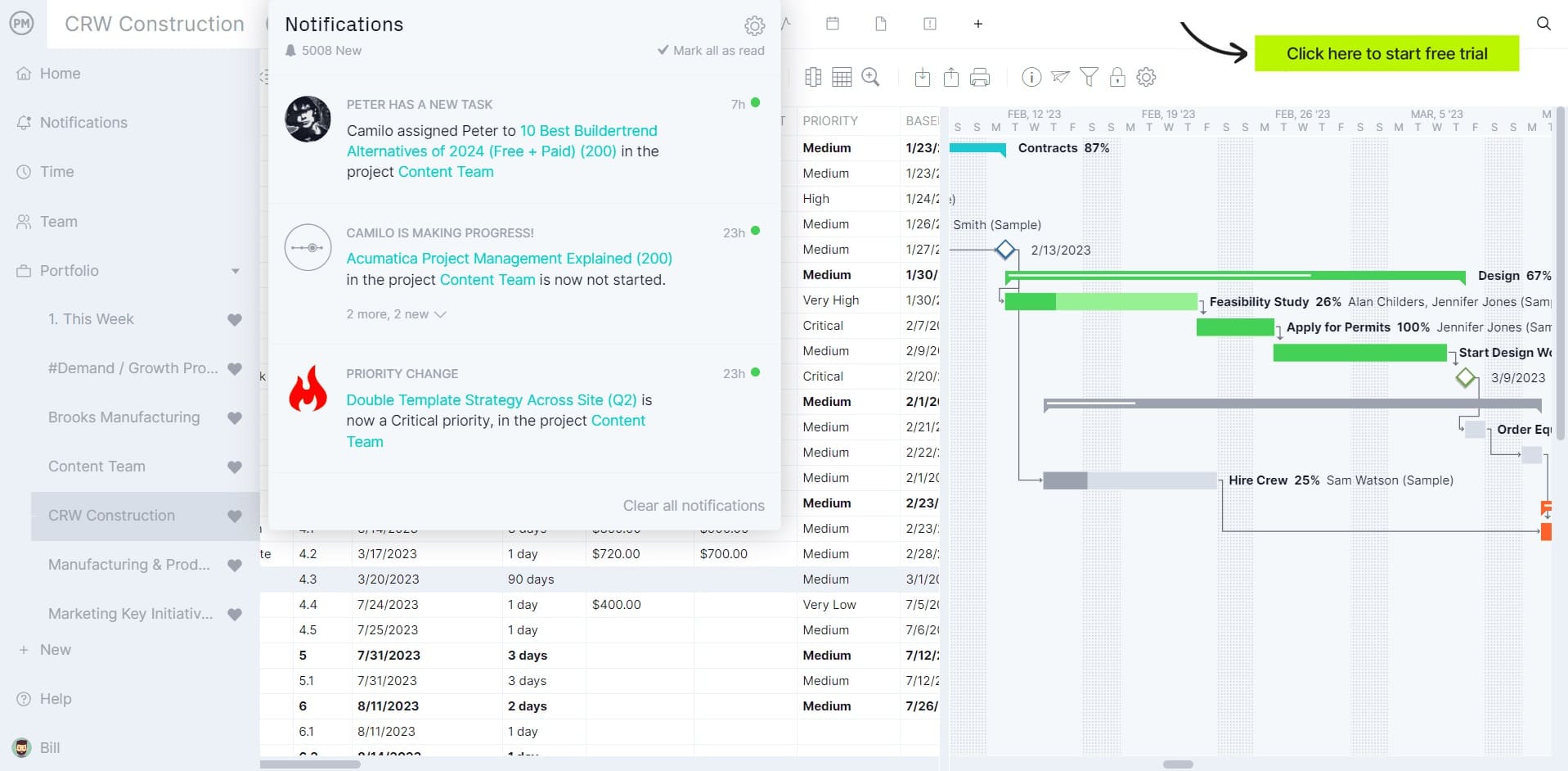The width and height of the screenshot is (1568, 771).
Task: Select 1. This Week in portfolio list
Action: (91, 319)
